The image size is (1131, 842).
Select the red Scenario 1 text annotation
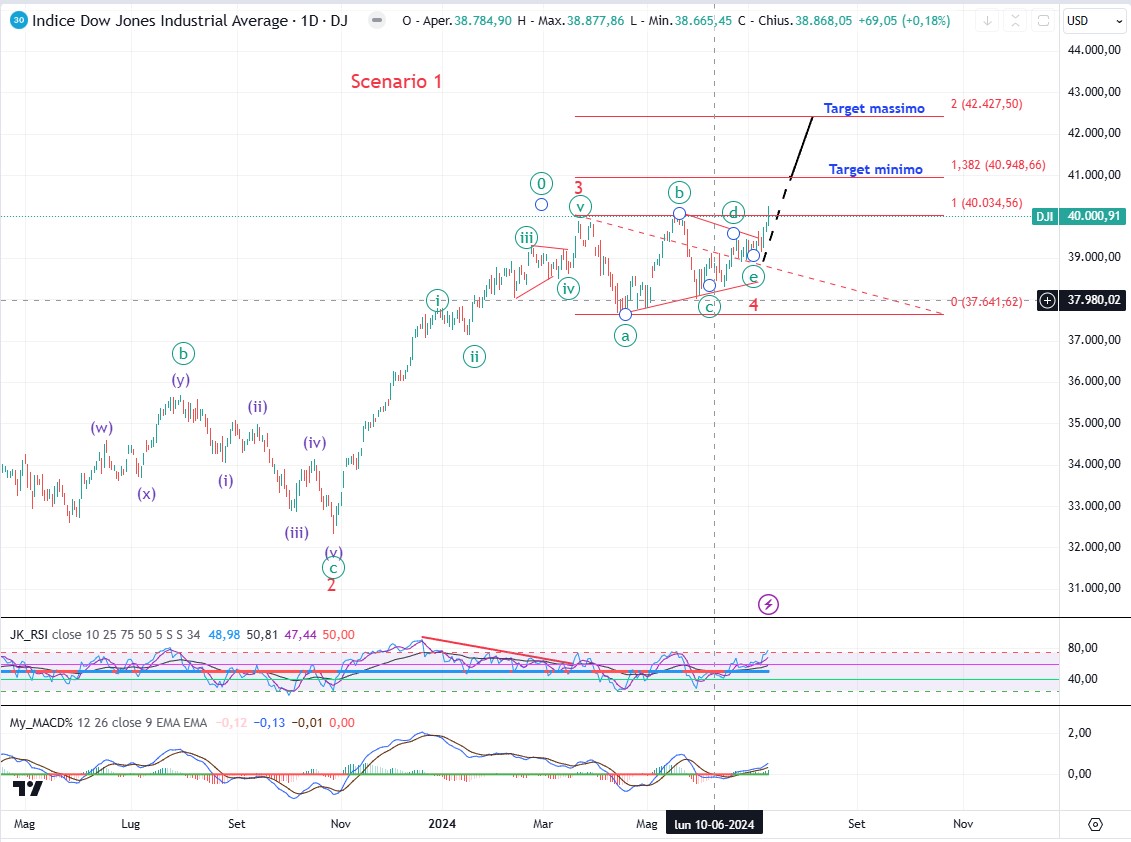396,82
